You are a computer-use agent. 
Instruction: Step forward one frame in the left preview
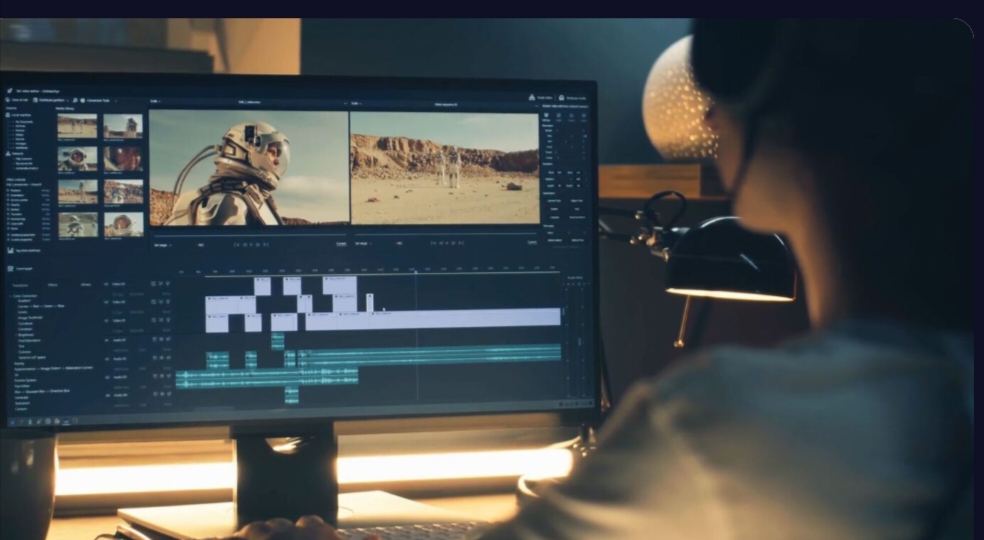pyautogui.click(x=259, y=244)
